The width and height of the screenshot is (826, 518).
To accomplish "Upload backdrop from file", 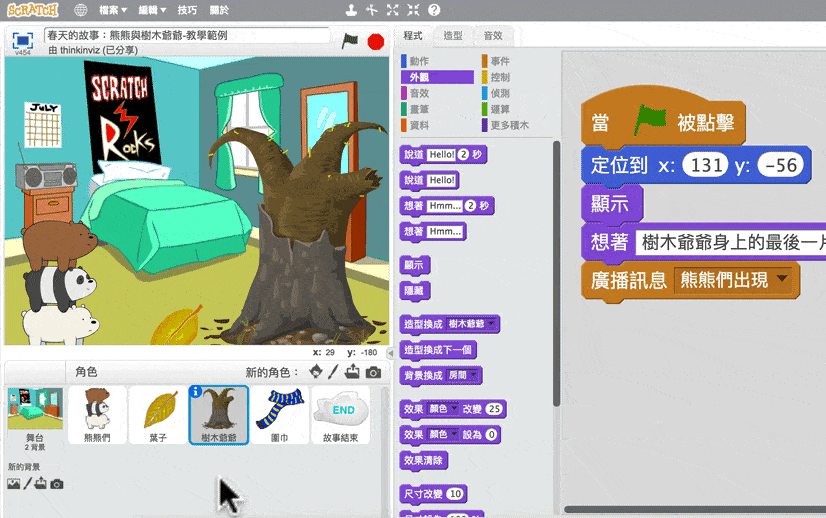I will [x=41, y=483].
